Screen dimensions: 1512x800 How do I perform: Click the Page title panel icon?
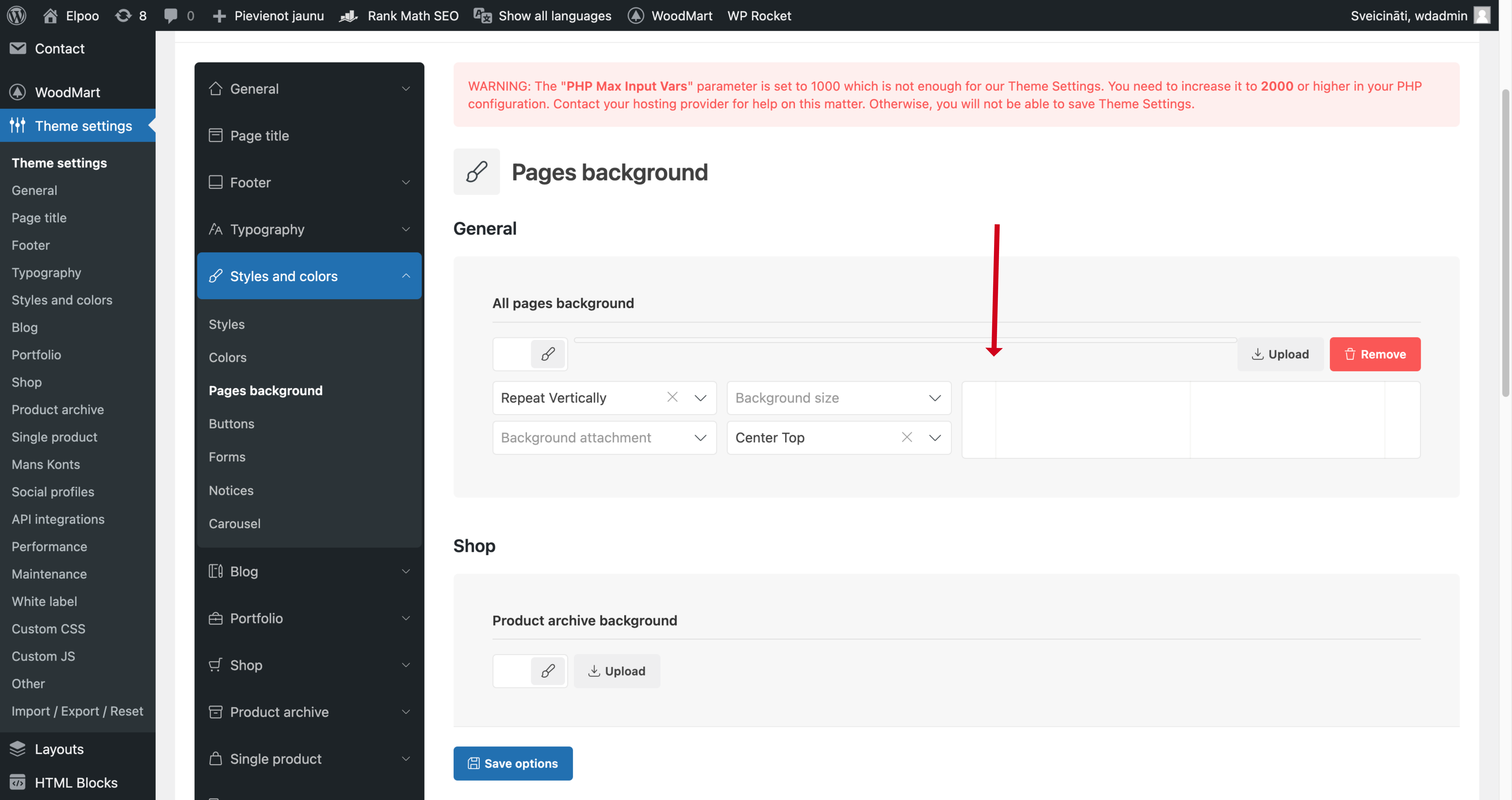215,136
